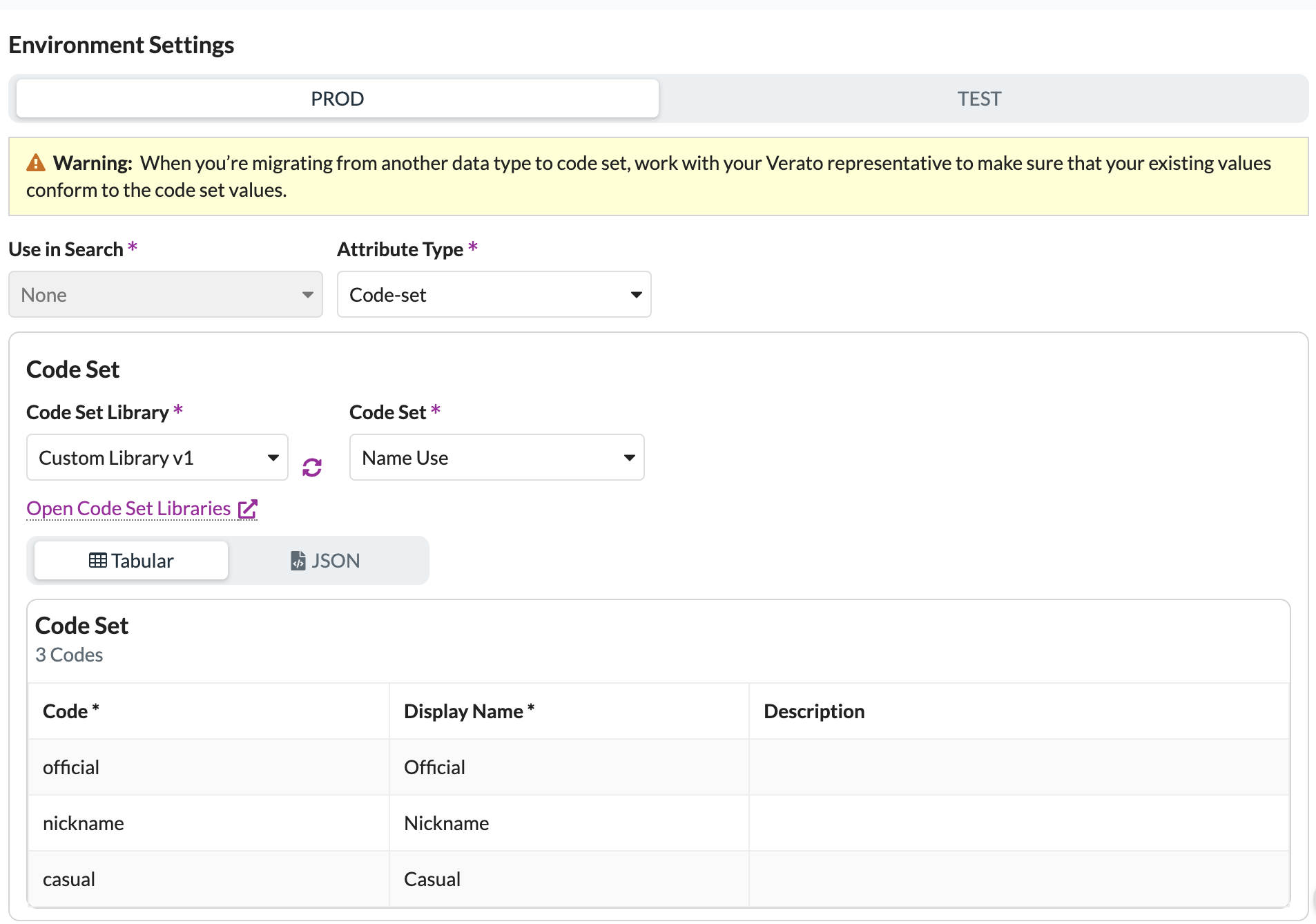Open the Attribute Type dropdown
The height and width of the screenshot is (924, 1316).
[494, 294]
